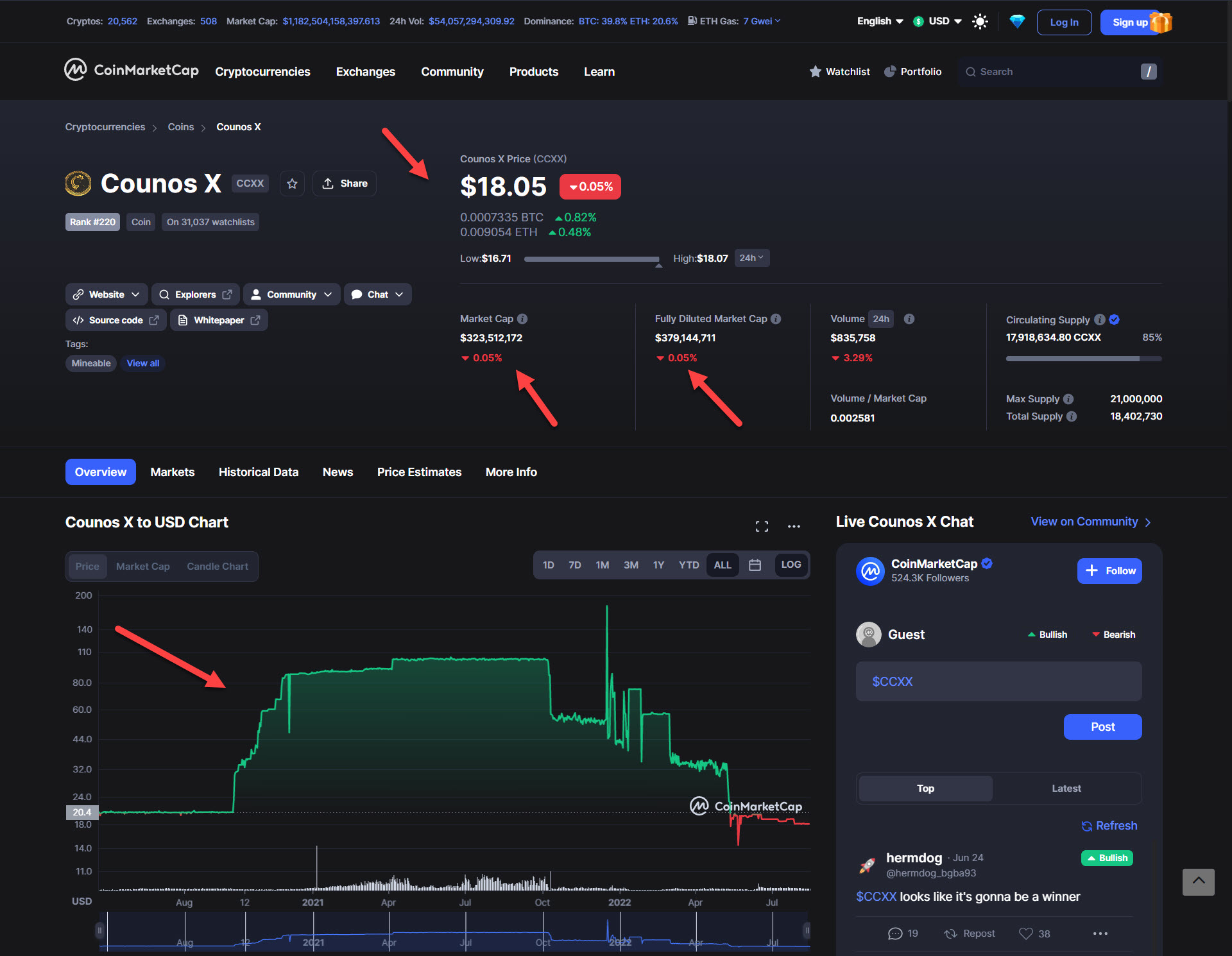
Task: Expand the Chat dropdown
Action: pos(378,294)
